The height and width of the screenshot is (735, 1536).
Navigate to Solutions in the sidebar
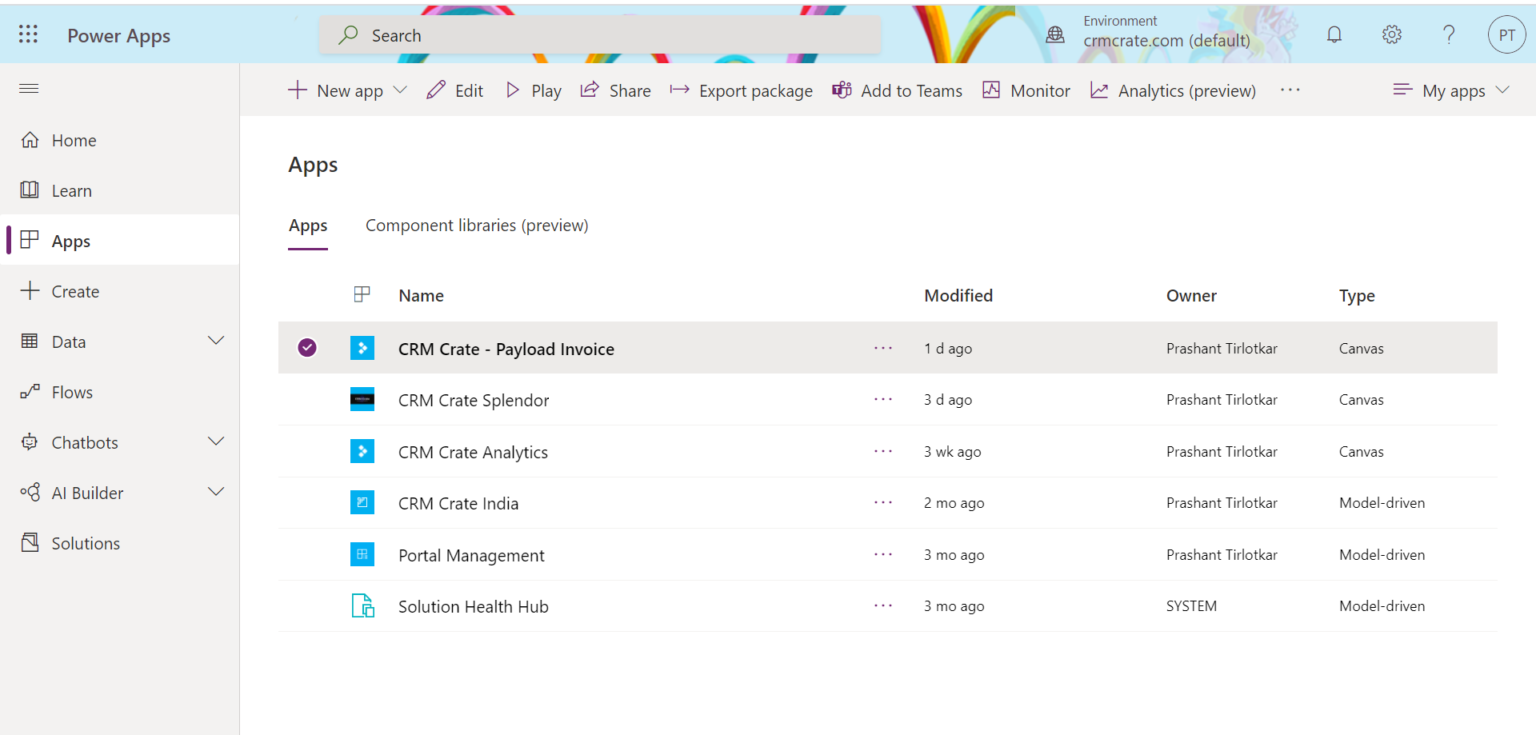click(x=84, y=542)
